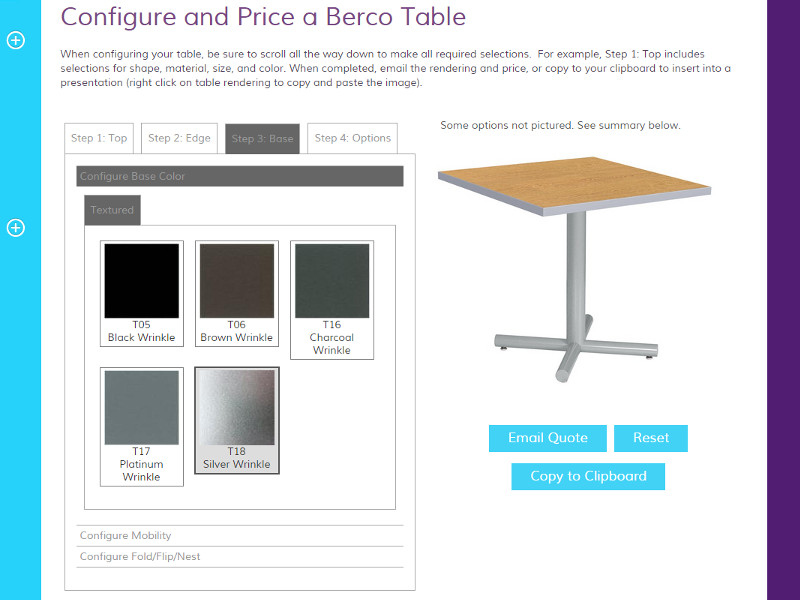Select the Step 3: Base tab
This screenshot has height=600, width=800.
[x=262, y=138]
